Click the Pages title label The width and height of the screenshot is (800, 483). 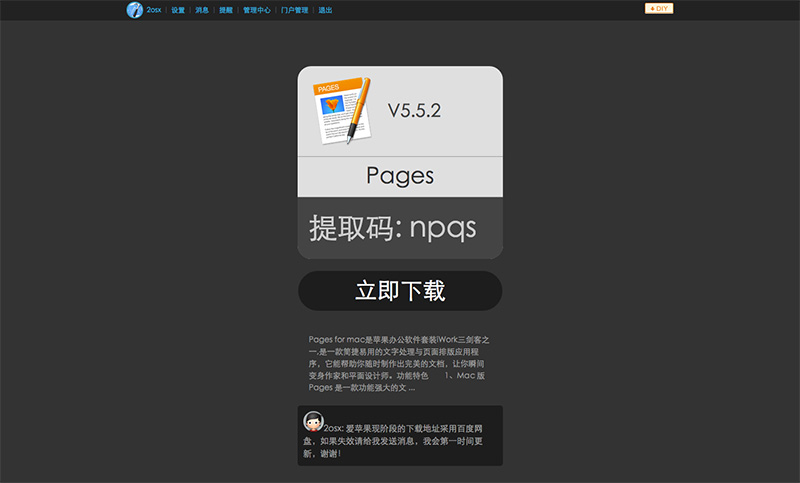(x=400, y=176)
